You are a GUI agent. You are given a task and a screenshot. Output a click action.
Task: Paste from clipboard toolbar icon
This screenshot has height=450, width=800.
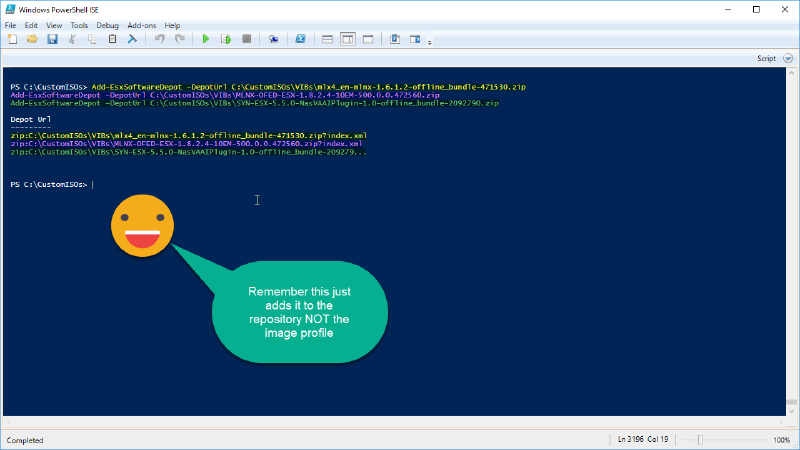tap(112, 39)
